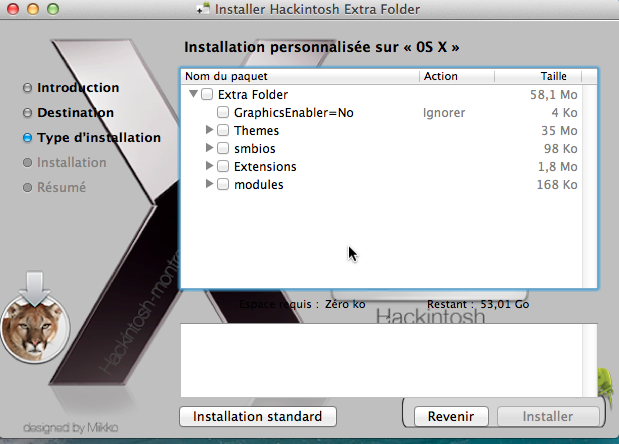Image resolution: width=619 pixels, height=444 pixels.
Task: Click the Installation standard button
Action: point(258,416)
